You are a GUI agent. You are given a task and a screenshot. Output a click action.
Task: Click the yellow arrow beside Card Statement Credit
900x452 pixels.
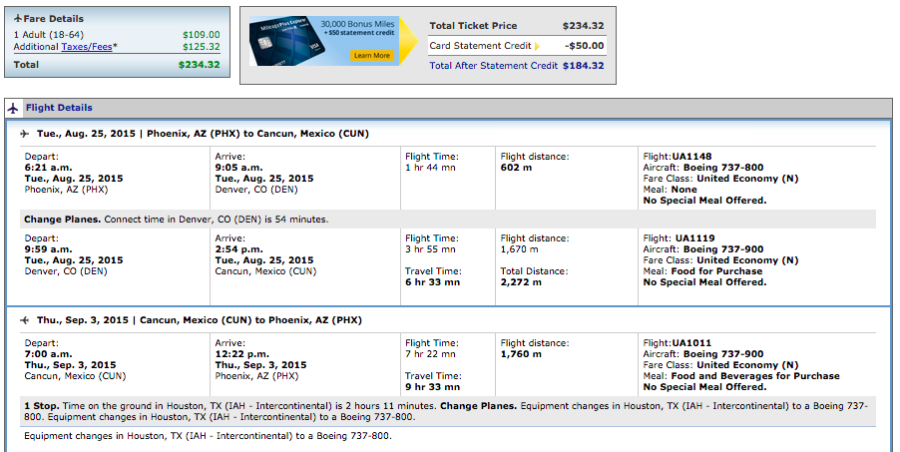[536, 46]
